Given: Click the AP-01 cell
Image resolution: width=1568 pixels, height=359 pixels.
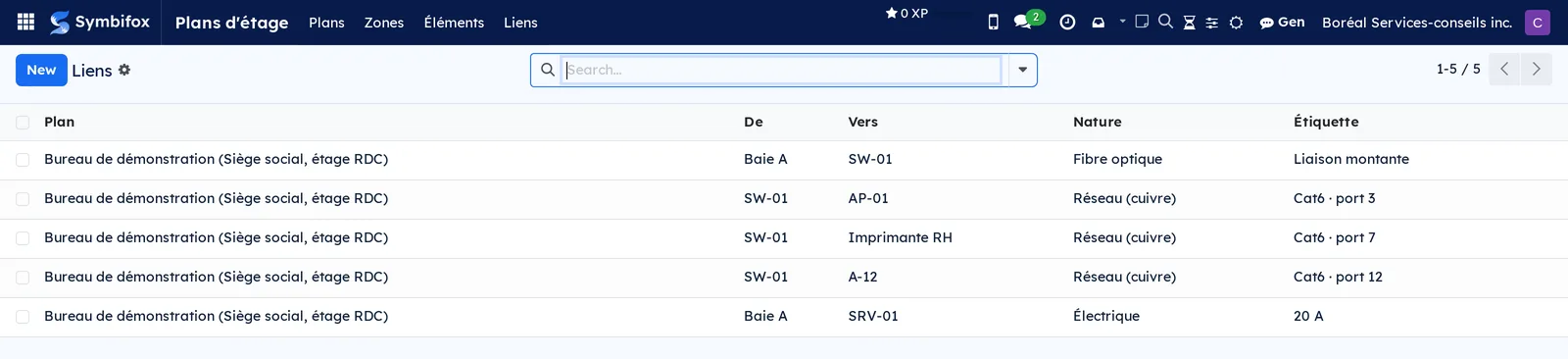Looking at the screenshot, I should click(x=868, y=198).
